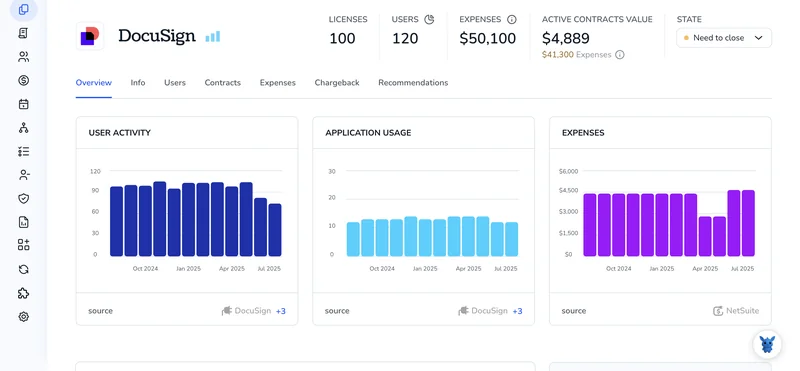The width and height of the screenshot is (800, 371).
Task: Expand +3 sources under User Activity
Action: [281, 311]
